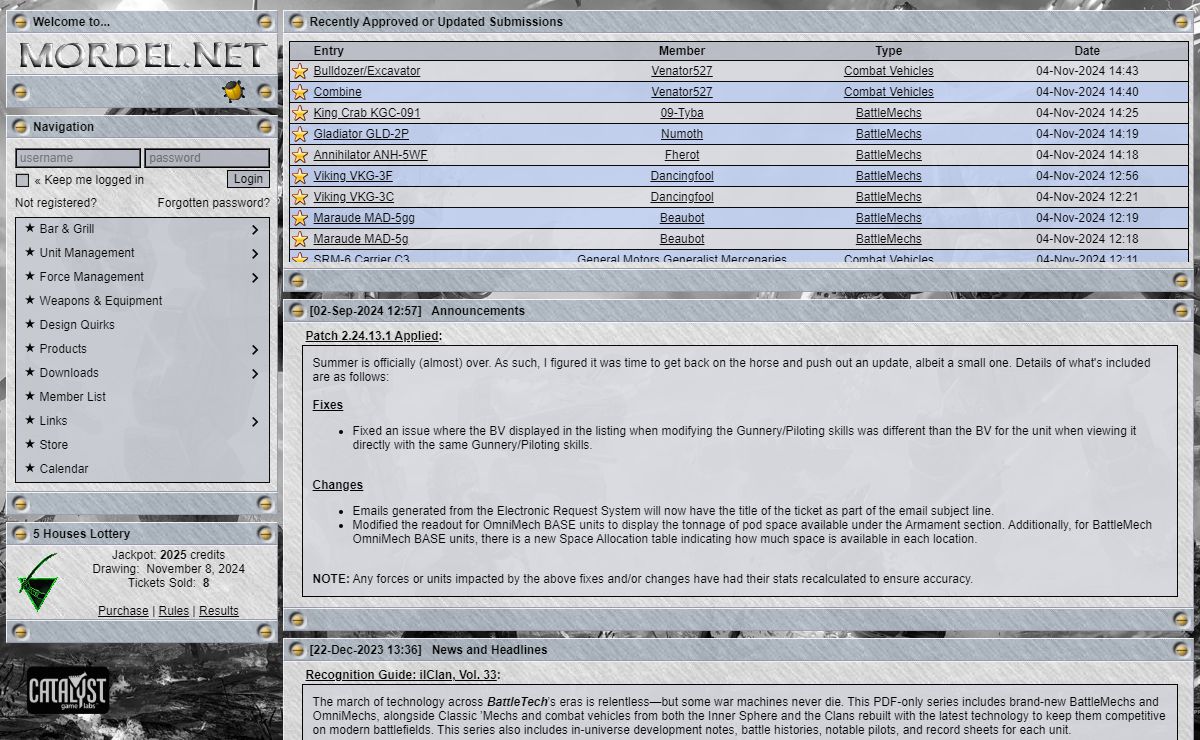
Task: Click the Forgotten password? link
Action: click(213, 203)
